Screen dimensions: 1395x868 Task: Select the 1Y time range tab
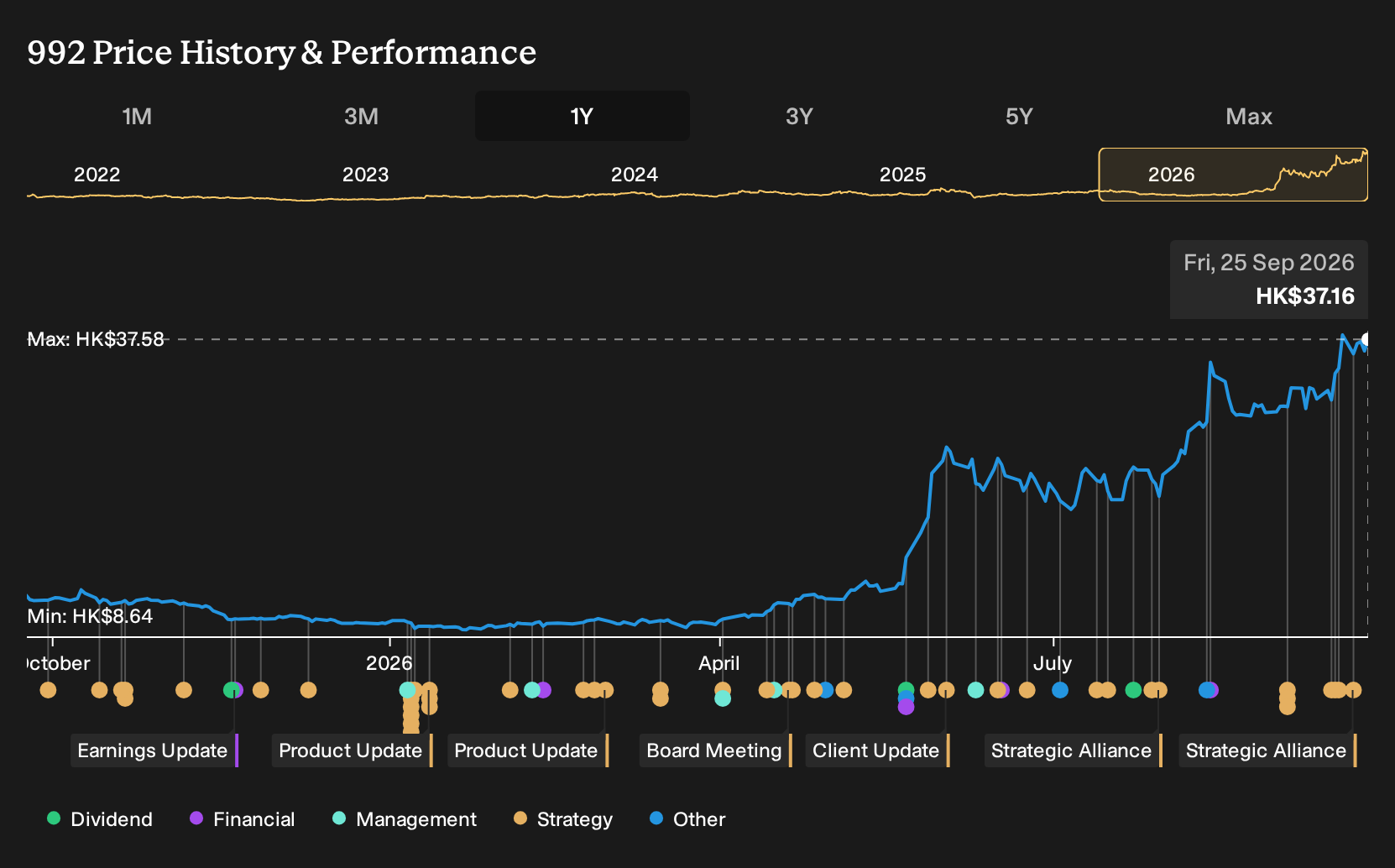click(583, 116)
